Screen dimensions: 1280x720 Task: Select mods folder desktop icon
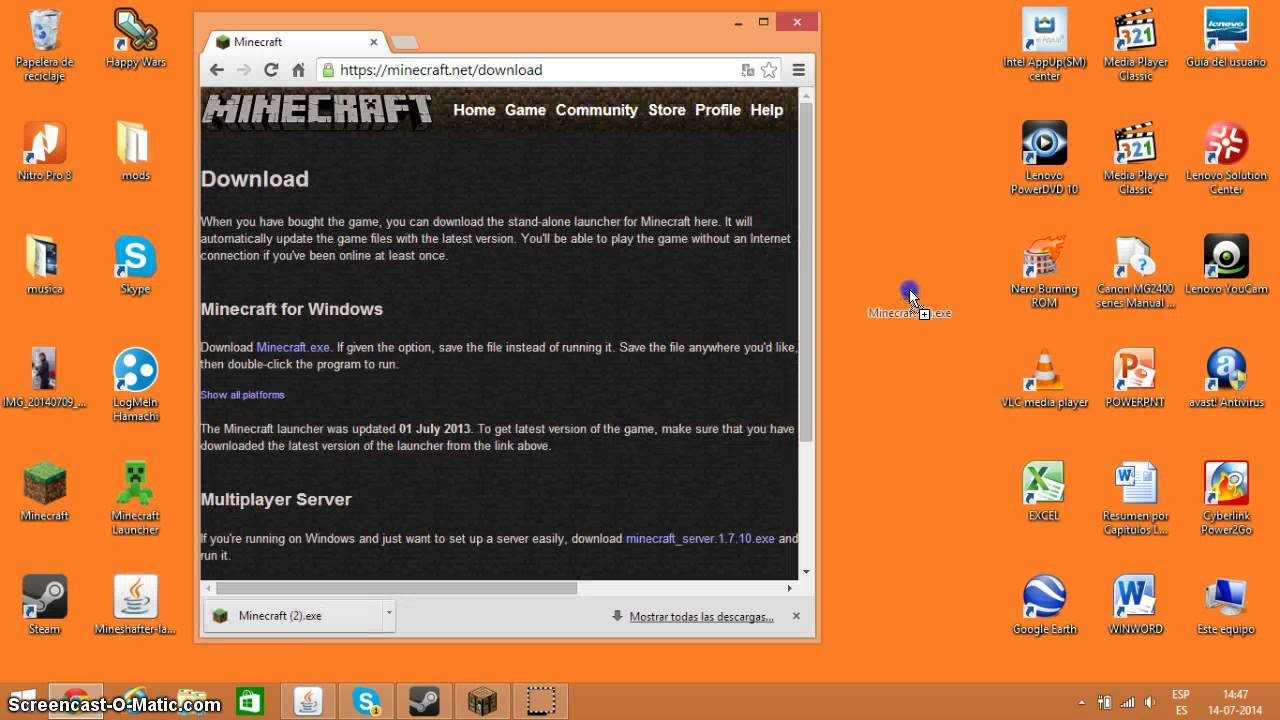(x=136, y=151)
